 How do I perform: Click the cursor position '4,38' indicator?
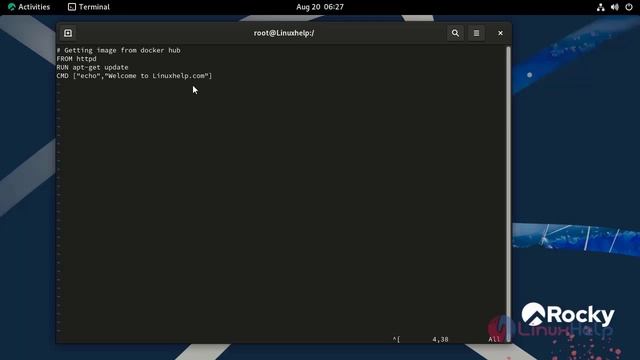[x=440, y=339]
